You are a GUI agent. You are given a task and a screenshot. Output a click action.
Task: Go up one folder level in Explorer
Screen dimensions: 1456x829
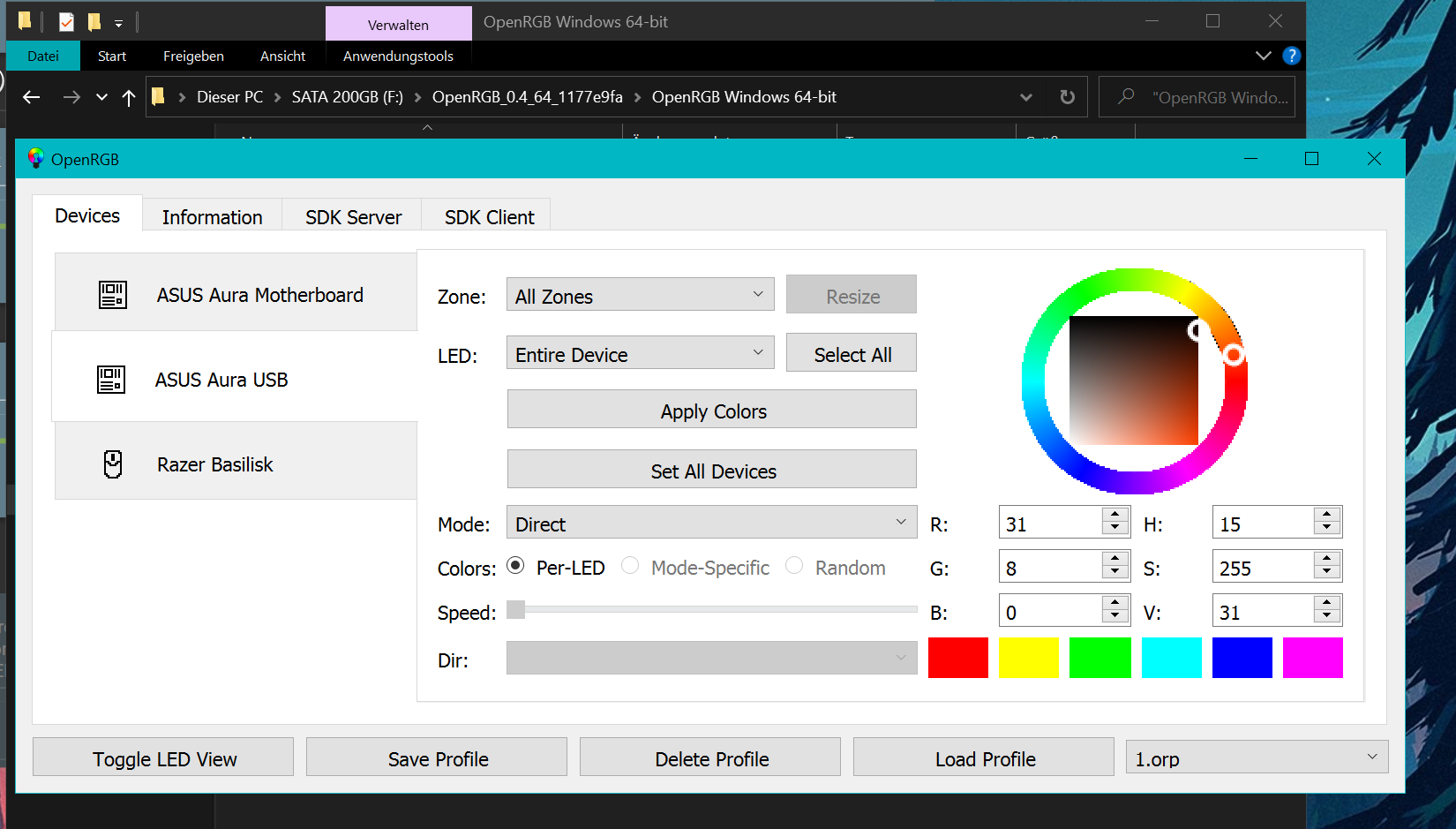point(129,97)
